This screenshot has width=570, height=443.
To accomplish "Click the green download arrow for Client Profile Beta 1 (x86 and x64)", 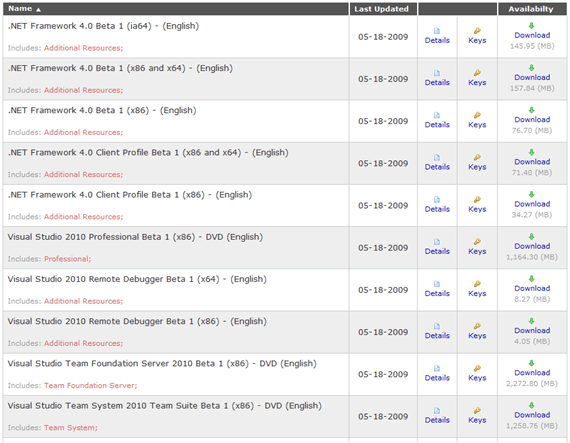I will [531, 152].
